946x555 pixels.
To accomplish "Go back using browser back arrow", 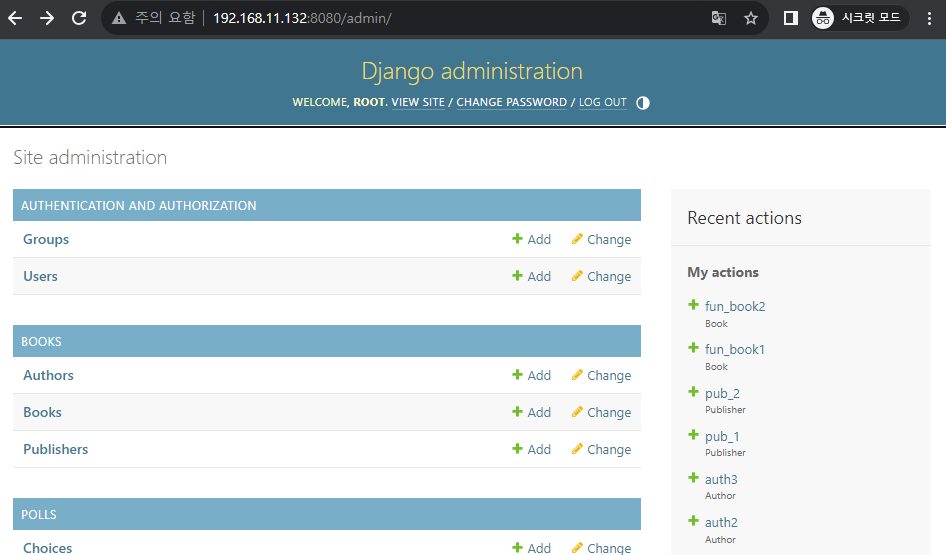I will coord(15,18).
